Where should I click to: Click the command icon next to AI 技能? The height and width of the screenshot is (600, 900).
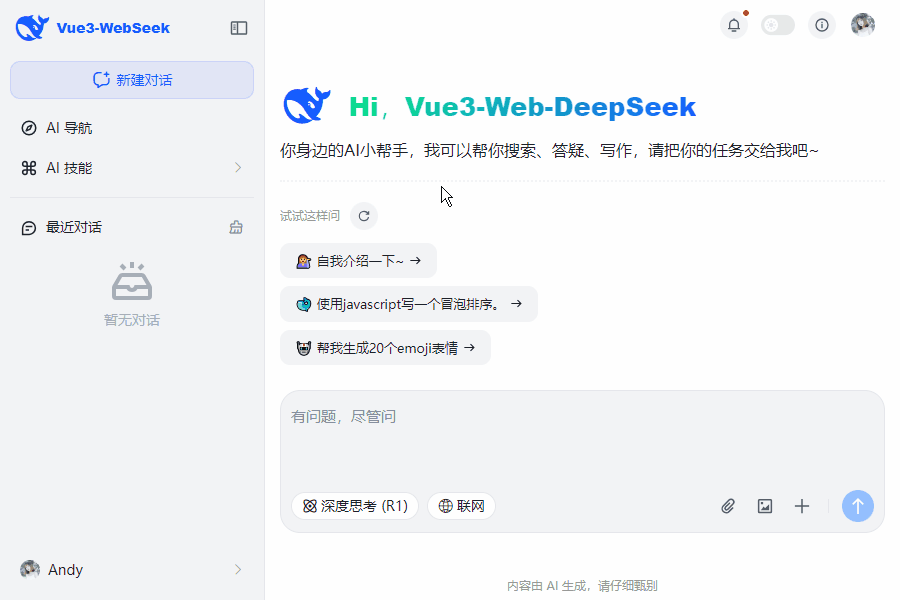[x=29, y=168]
